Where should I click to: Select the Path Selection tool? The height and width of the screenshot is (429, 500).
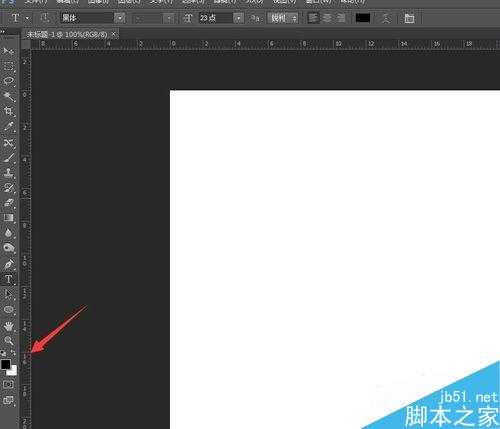coord(9,294)
